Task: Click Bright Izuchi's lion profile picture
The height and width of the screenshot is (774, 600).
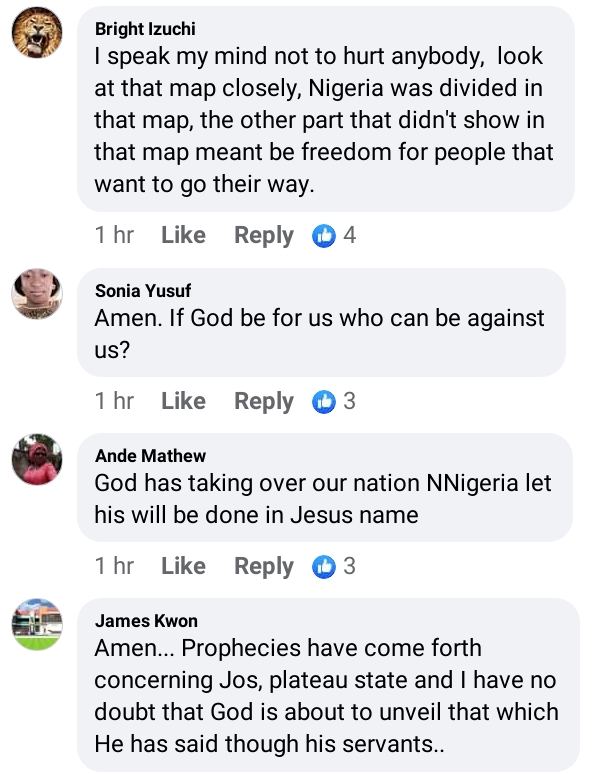Action: (x=39, y=35)
